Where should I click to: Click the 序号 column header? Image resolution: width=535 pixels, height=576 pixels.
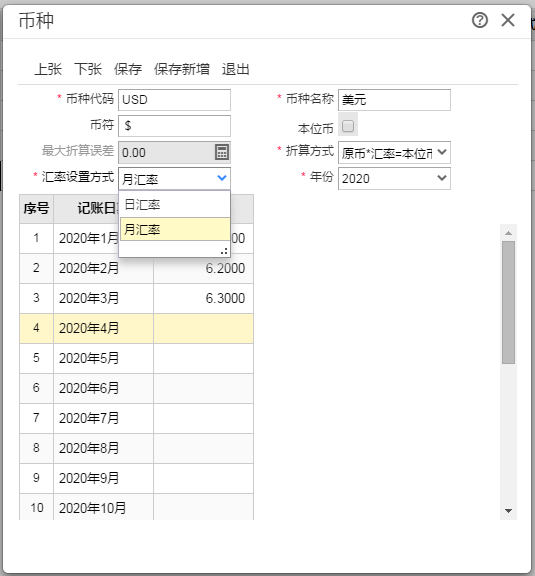(36, 208)
